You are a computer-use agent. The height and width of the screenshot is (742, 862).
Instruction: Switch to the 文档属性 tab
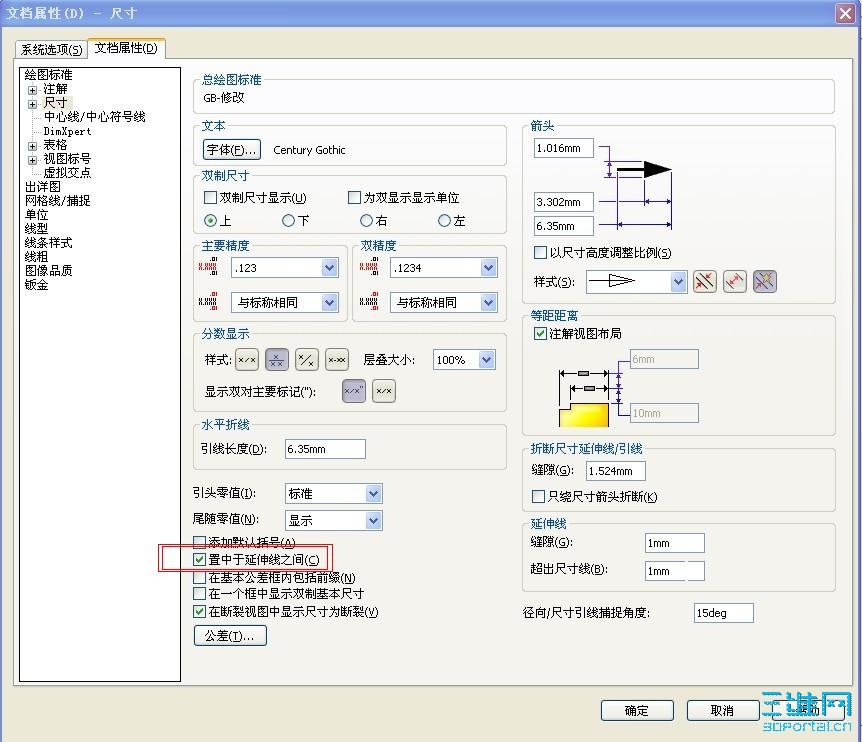click(x=126, y=48)
